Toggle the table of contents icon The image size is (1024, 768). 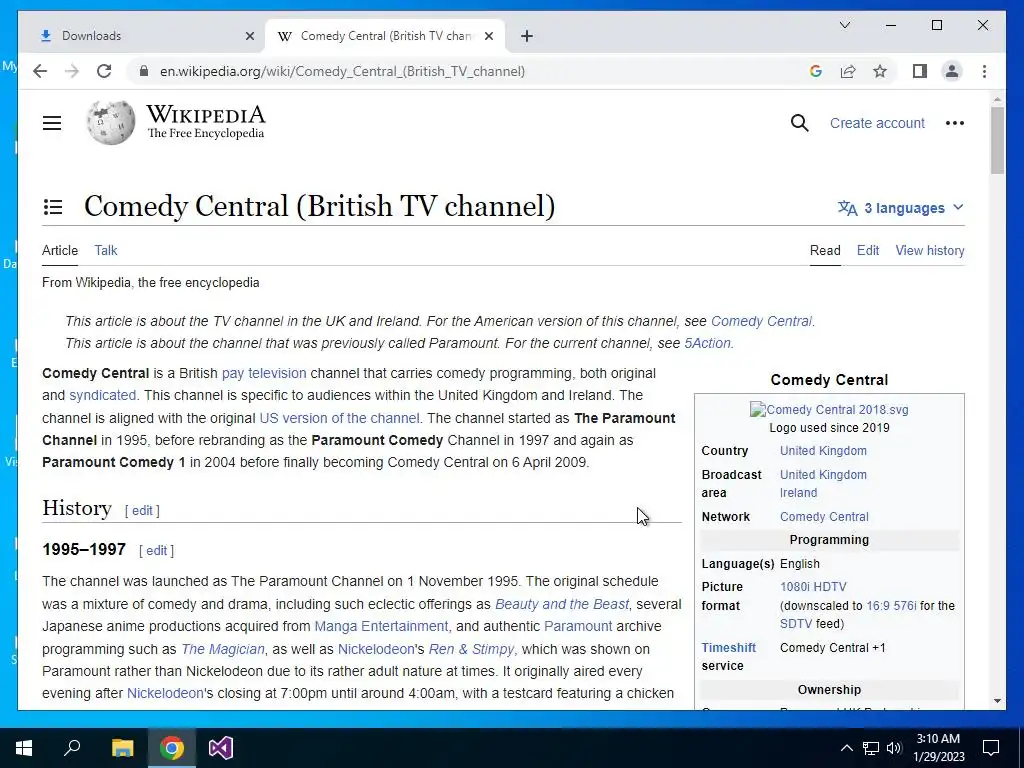click(x=53, y=207)
